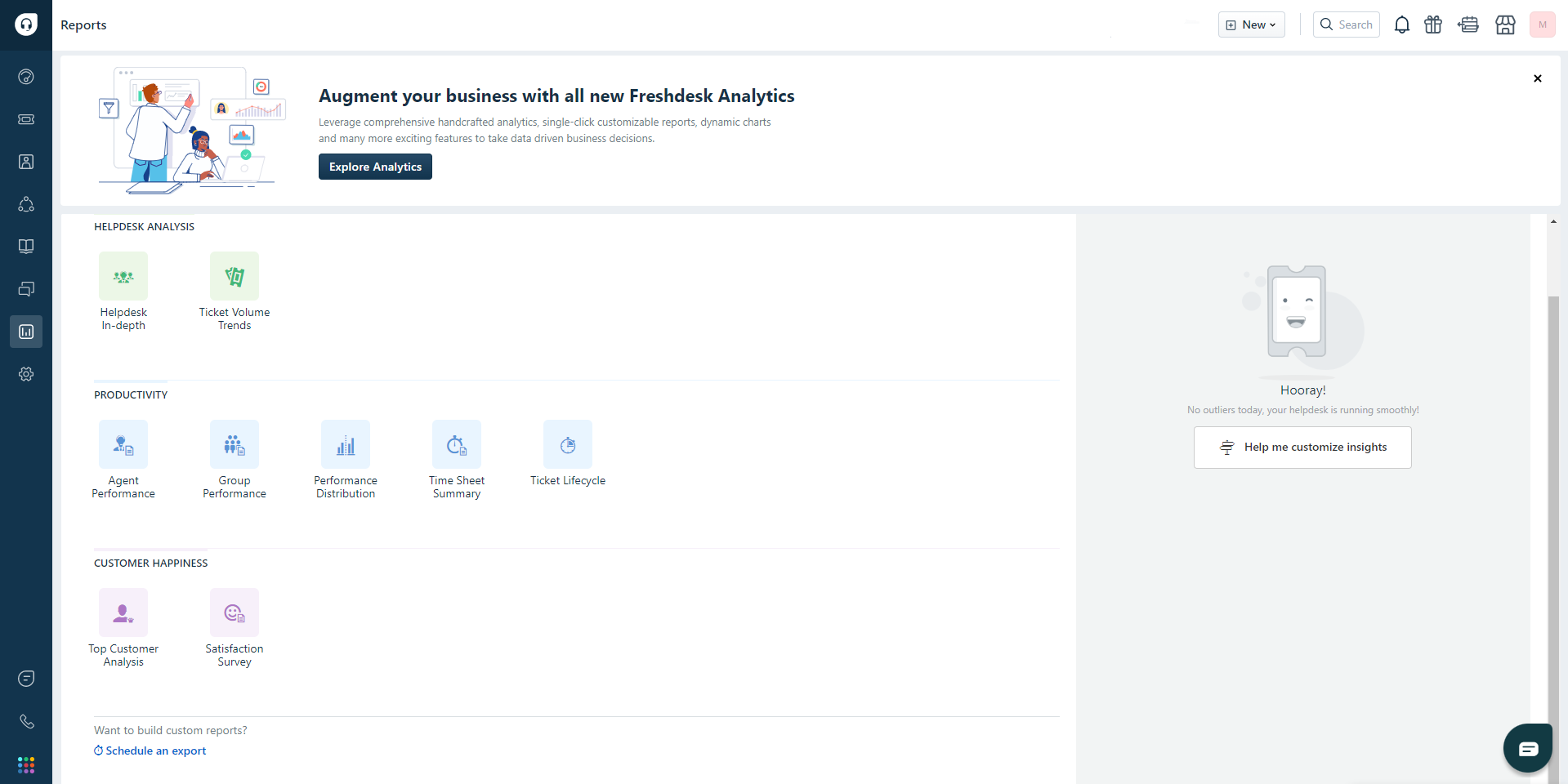Open Ticket Lifecycle report
The image size is (1568, 784).
click(568, 454)
